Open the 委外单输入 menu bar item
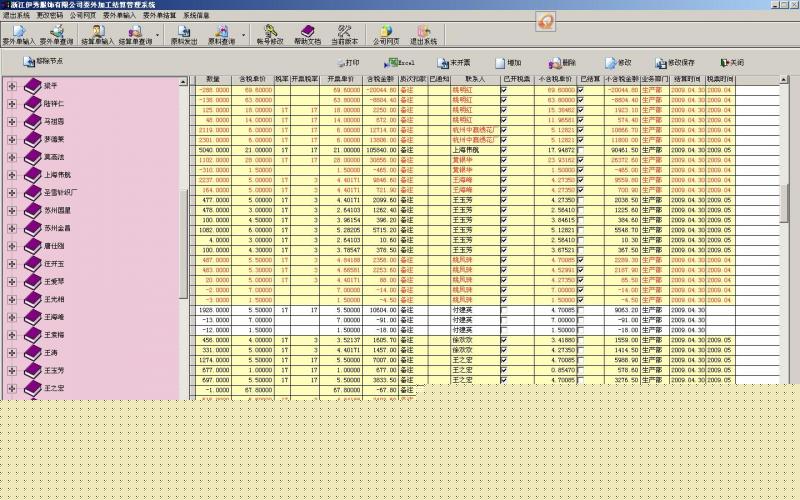Screen dimensions: 800x500 [x=119, y=15]
